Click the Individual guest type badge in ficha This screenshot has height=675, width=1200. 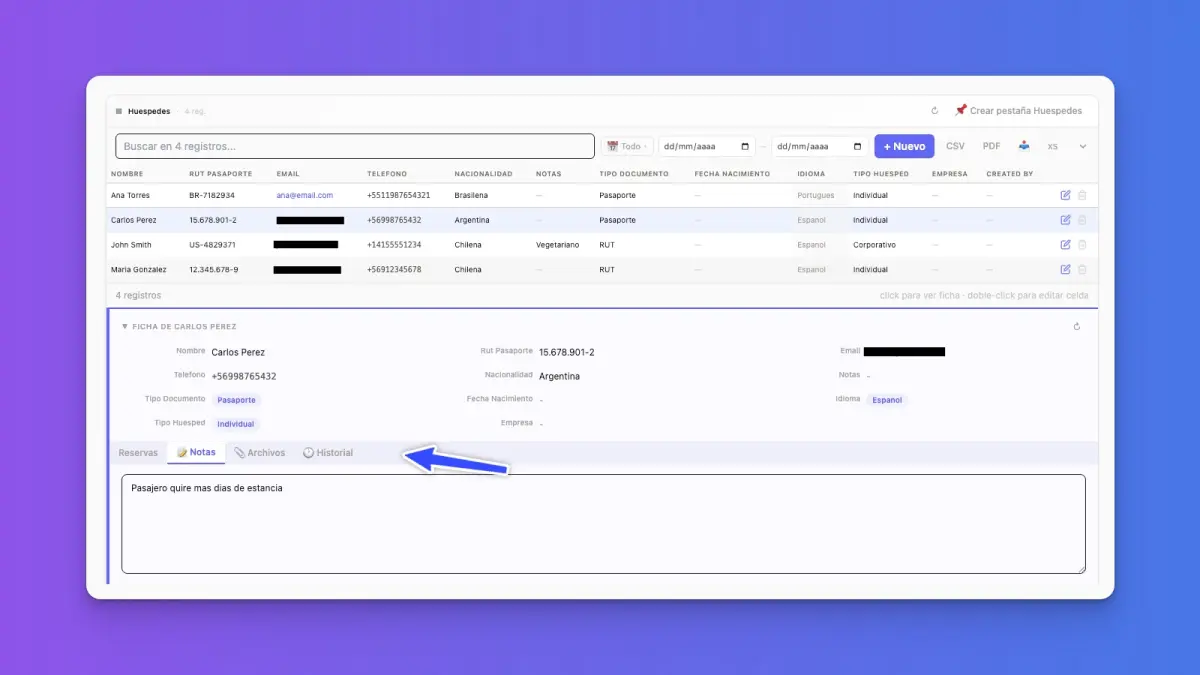coord(236,424)
